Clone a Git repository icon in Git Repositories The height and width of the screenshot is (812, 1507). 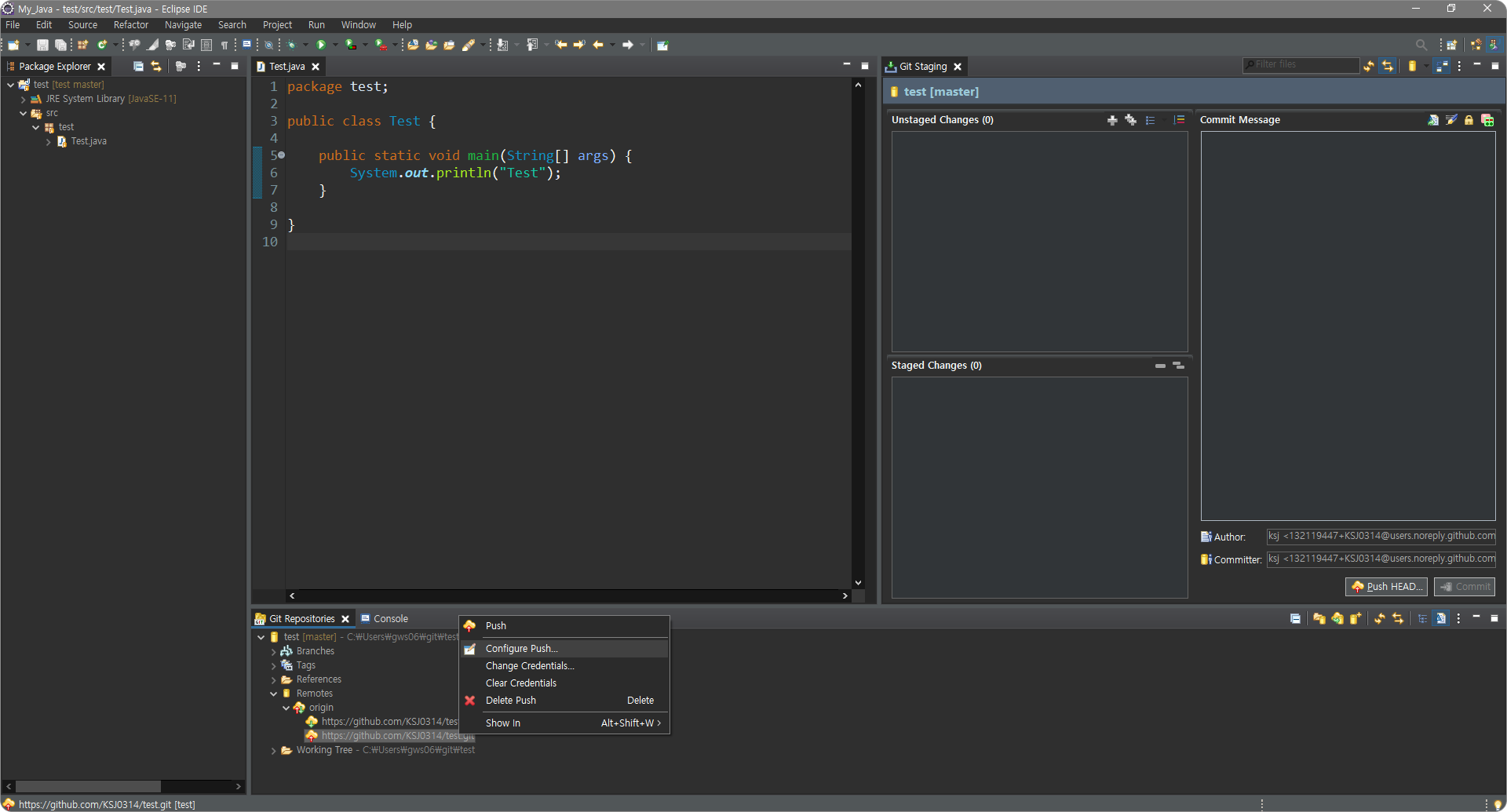tap(1337, 619)
